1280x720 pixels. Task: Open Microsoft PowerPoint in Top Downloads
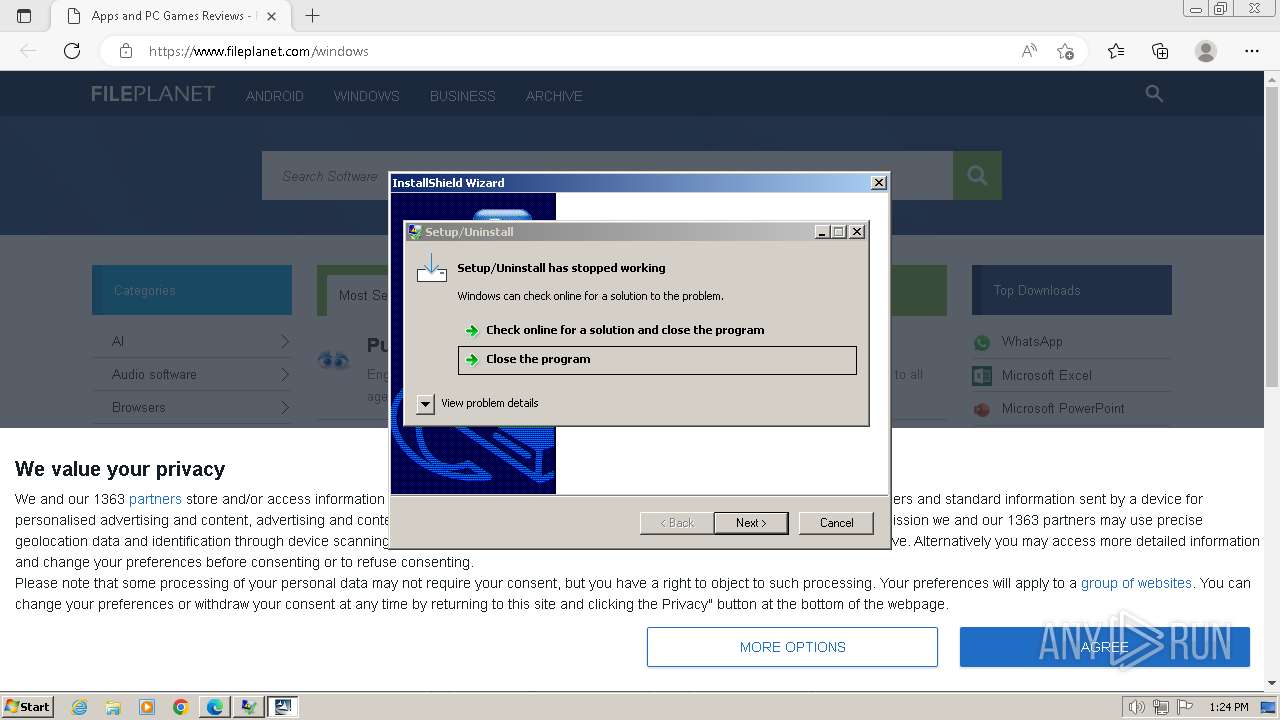(1063, 408)
